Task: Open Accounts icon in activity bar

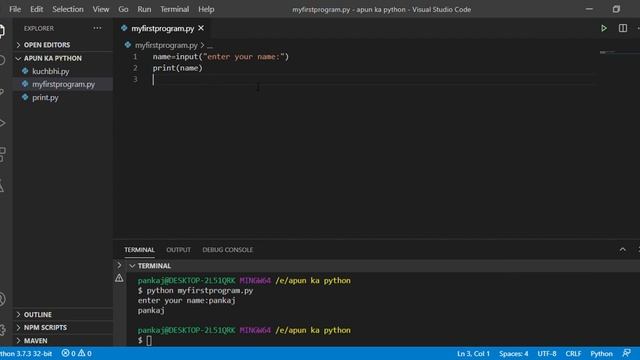Action: click(x=2, y=299)
